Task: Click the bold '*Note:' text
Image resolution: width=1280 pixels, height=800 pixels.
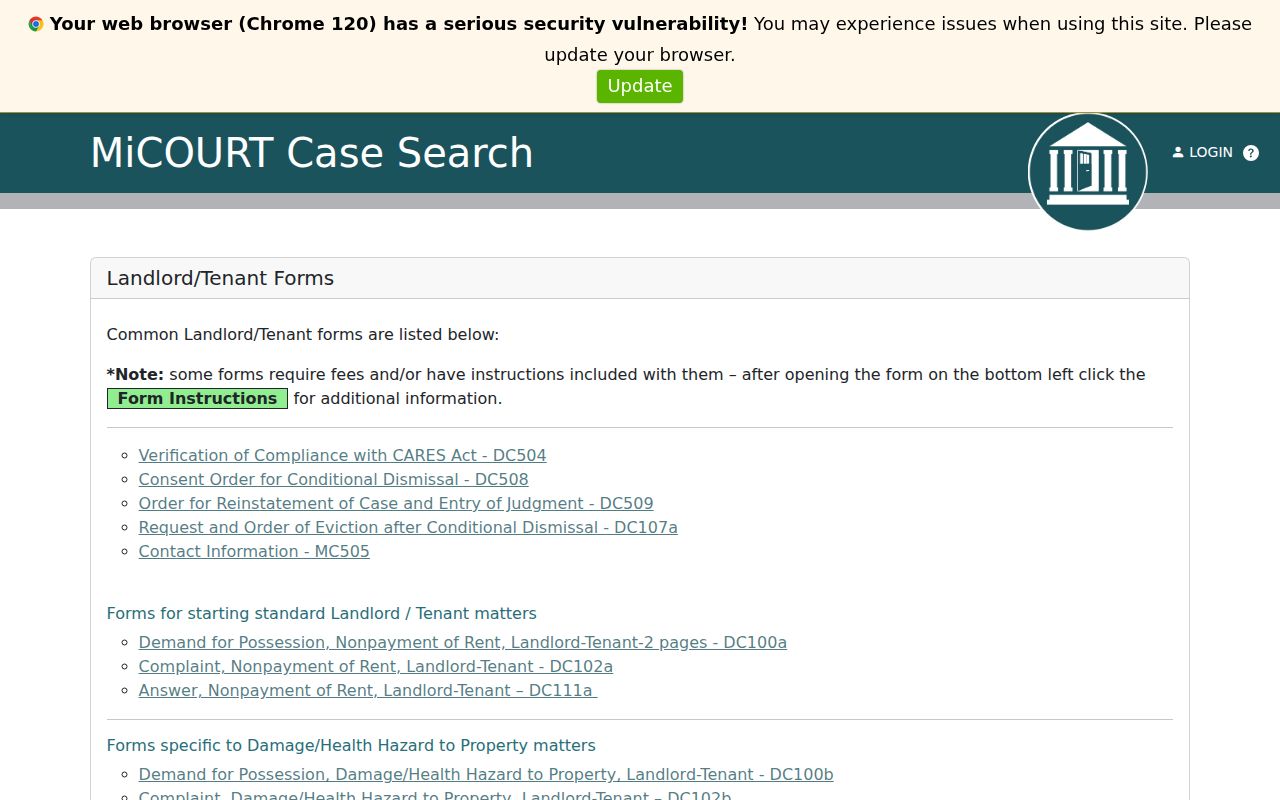Action: [135, 374]
